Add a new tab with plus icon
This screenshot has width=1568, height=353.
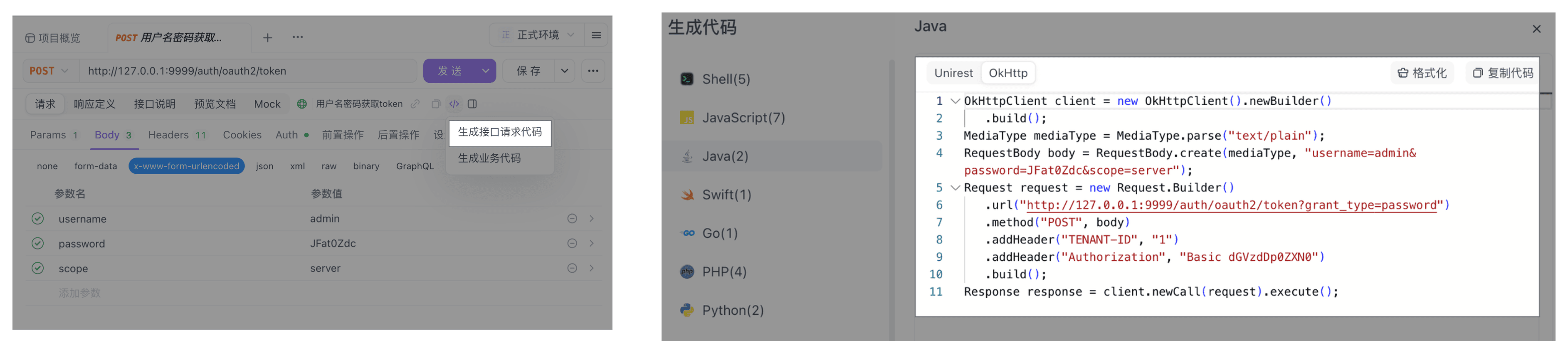[x=267, y=38]
